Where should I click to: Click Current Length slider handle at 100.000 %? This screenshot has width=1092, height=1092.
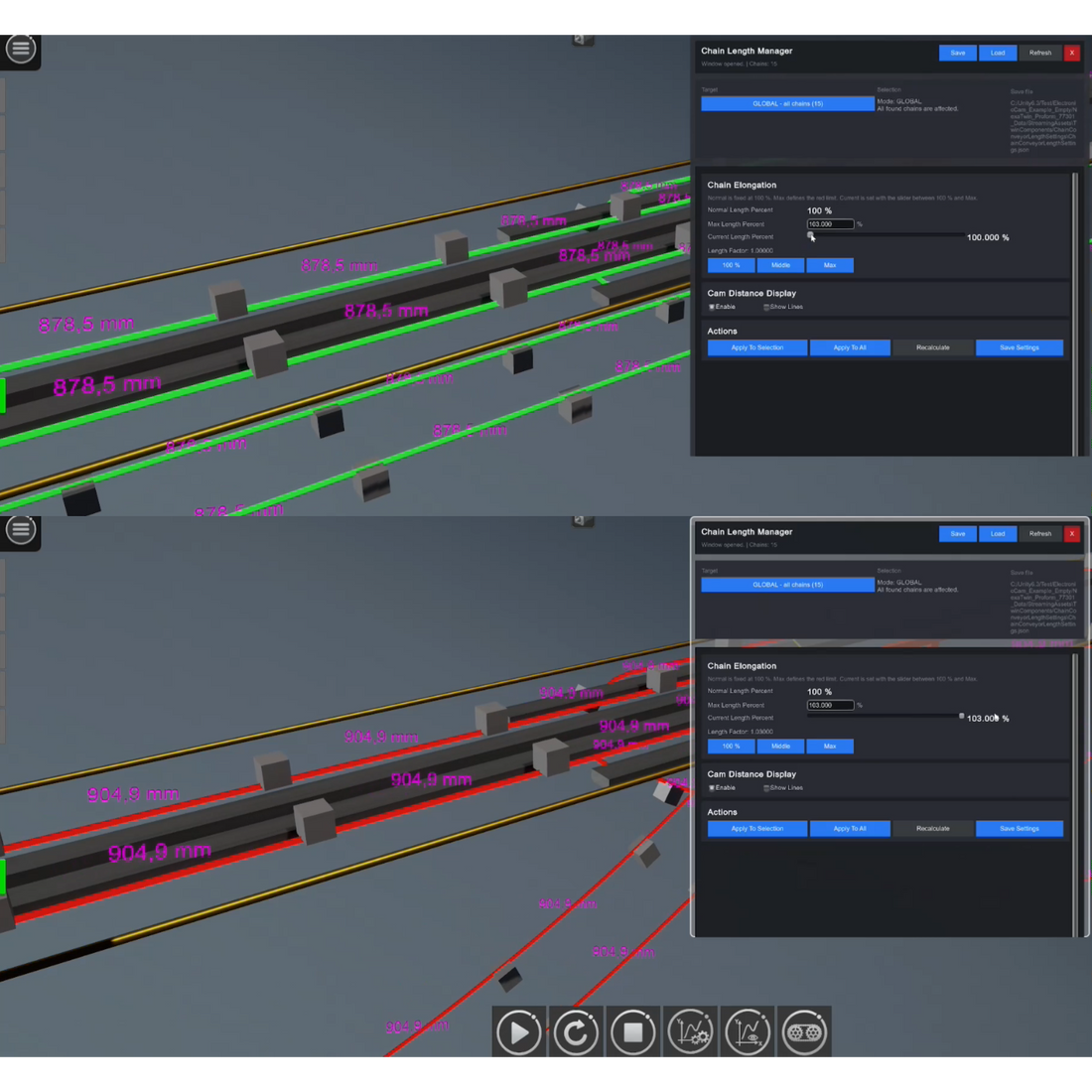(x=811, y=236)
